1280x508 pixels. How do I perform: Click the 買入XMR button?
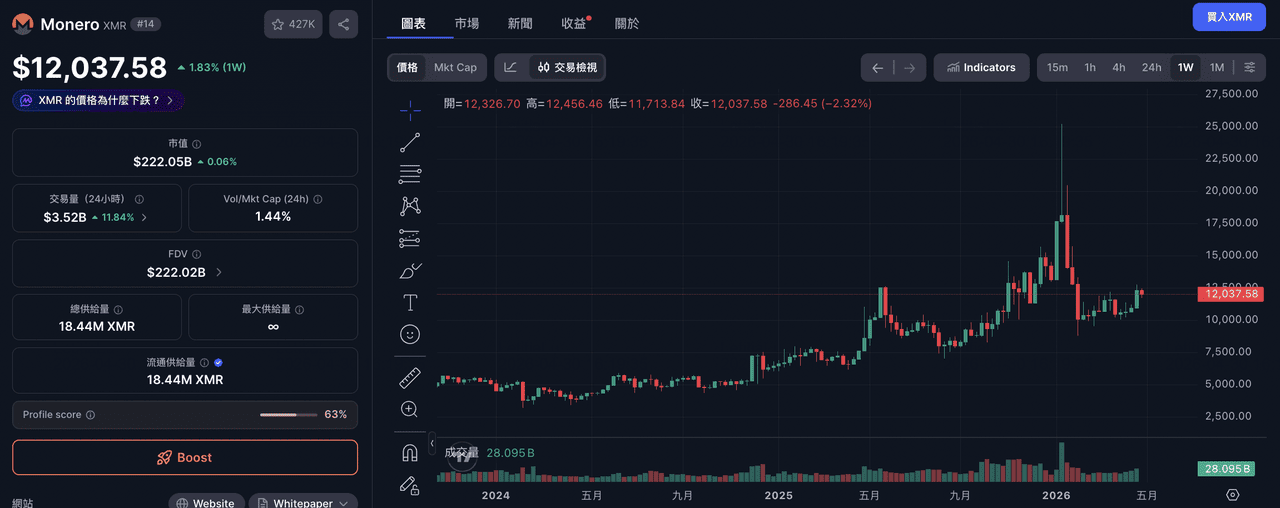(1229, 17)
